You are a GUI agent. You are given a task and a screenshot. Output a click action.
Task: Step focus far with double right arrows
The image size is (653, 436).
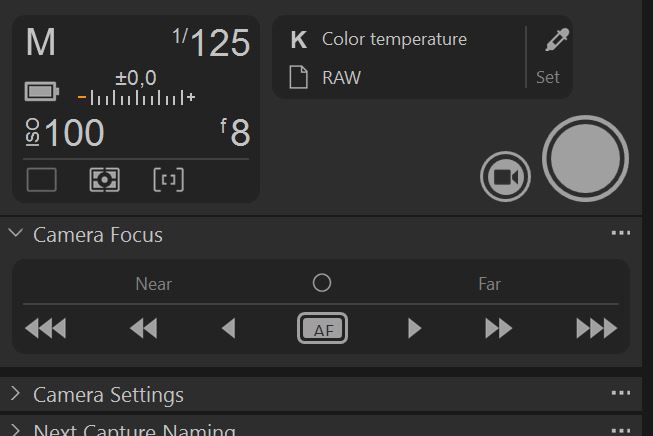tap(498, 328)
